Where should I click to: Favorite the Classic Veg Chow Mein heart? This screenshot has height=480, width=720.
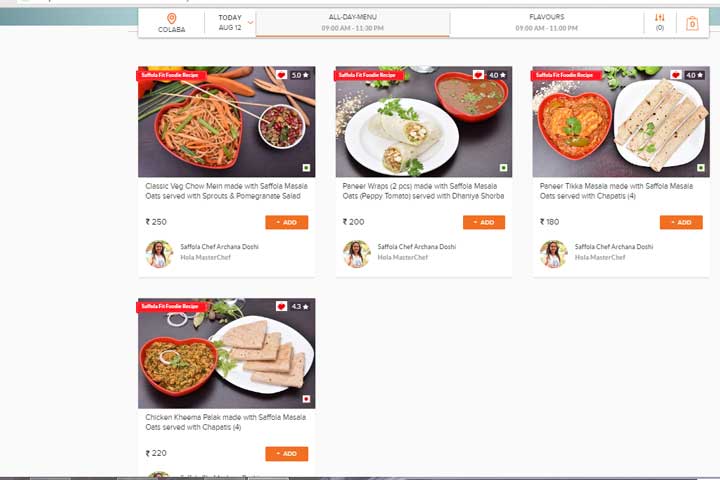click(281, 75)
